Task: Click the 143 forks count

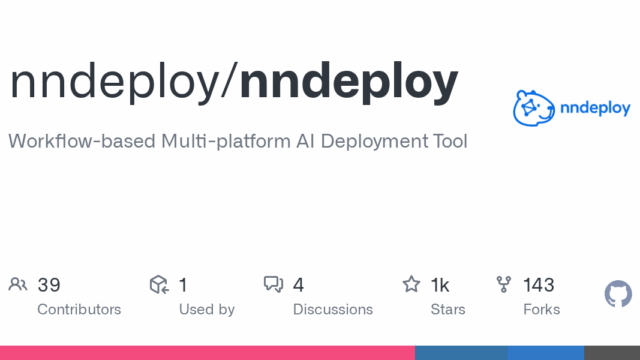Action: click(x=539, y=285)
